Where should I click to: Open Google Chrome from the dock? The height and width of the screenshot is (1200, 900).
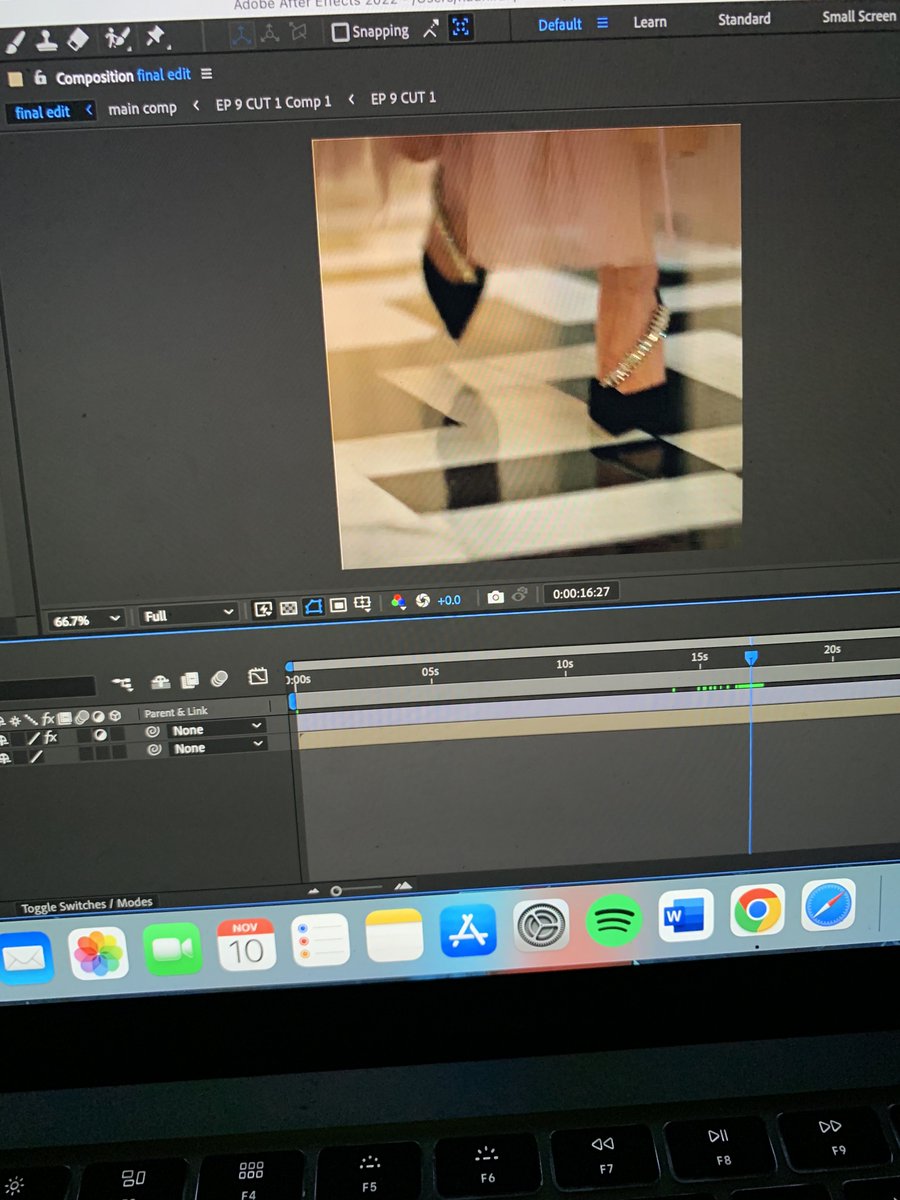(x=757, y=910)
